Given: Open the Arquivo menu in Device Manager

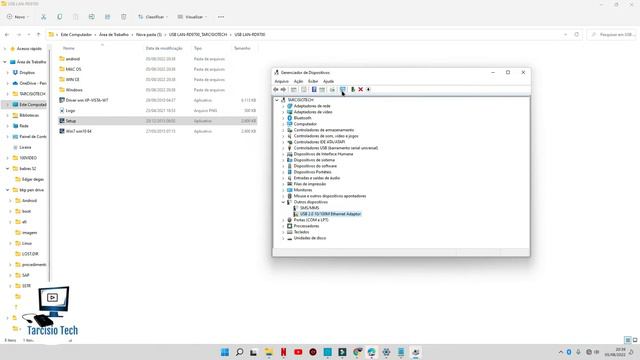Looking at the screenshot, I should 282,81.
